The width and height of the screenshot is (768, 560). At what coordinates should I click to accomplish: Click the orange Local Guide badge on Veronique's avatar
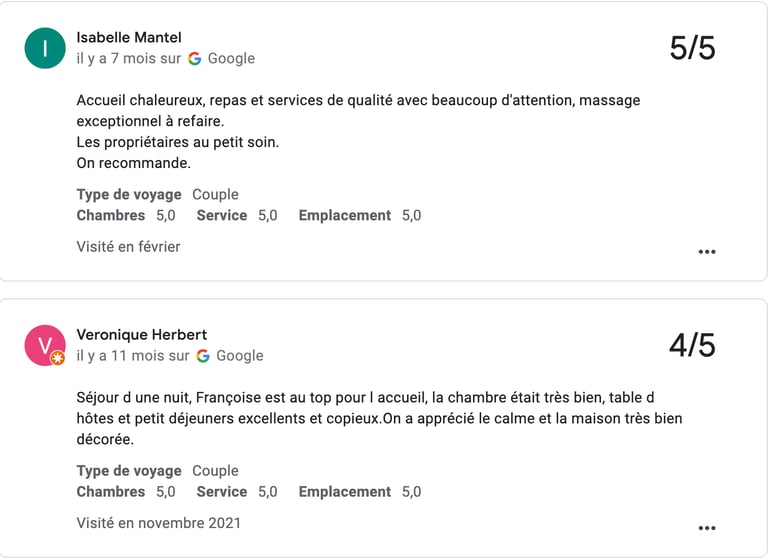tap(58, 358)
